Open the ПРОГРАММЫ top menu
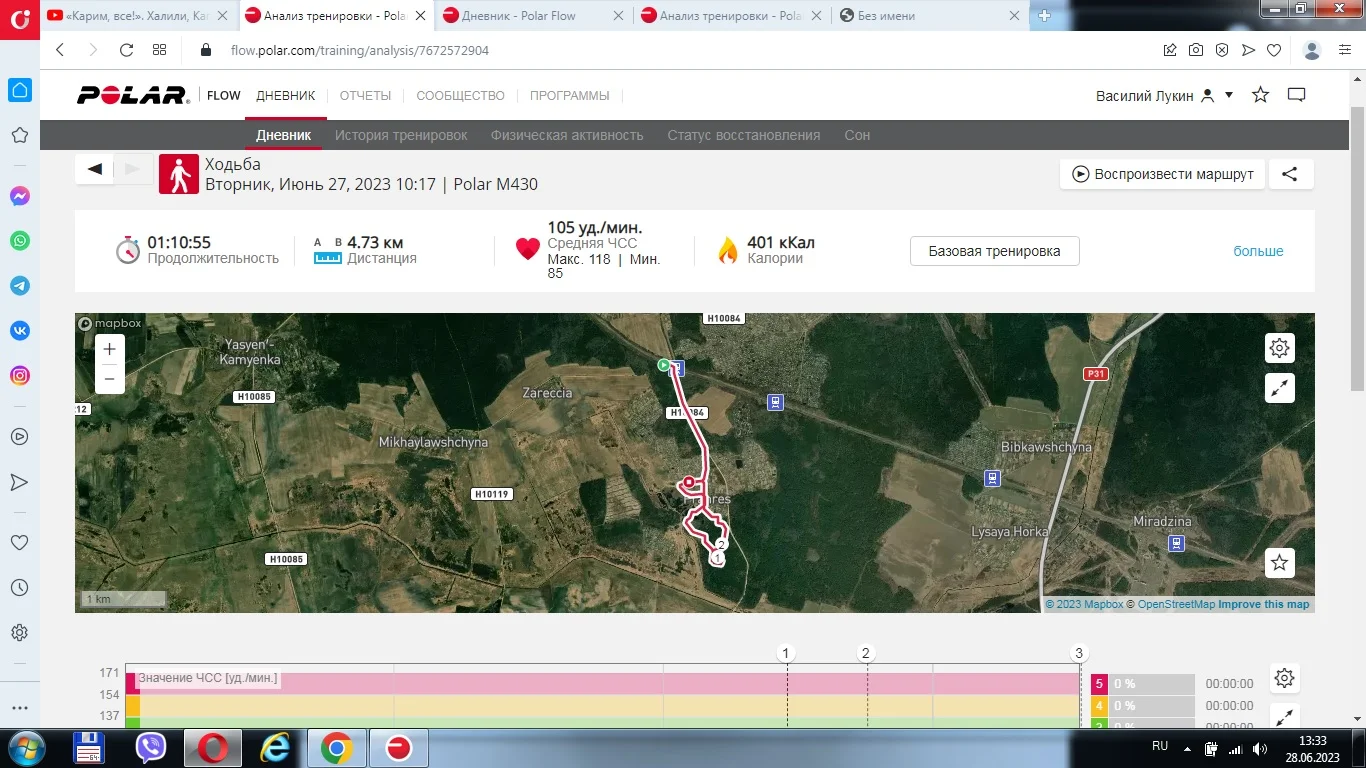 click(x=569, y=96)
